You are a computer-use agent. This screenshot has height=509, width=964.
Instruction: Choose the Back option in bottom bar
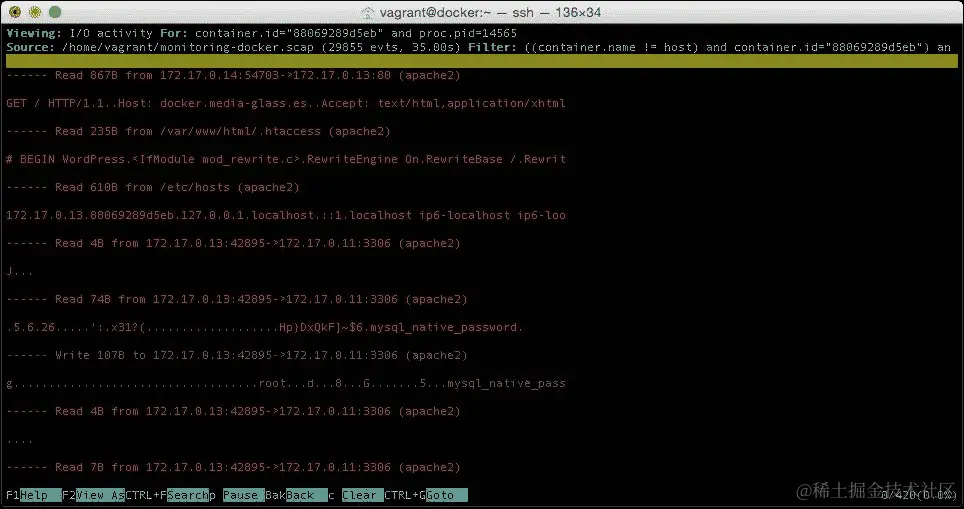(x=296, y=495)
